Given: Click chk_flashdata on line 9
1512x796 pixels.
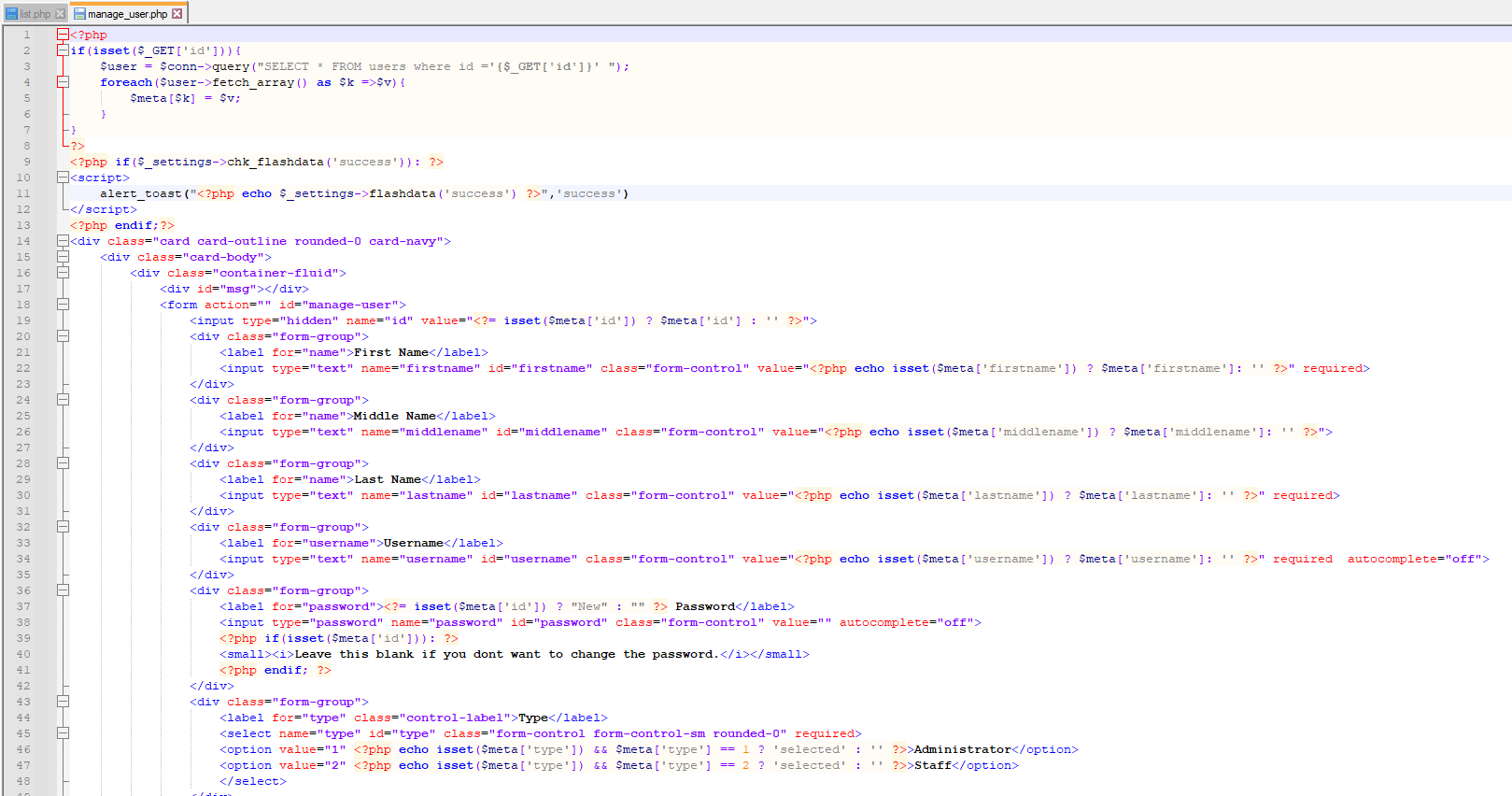Looking at the screenshot, I should point(276,162).
